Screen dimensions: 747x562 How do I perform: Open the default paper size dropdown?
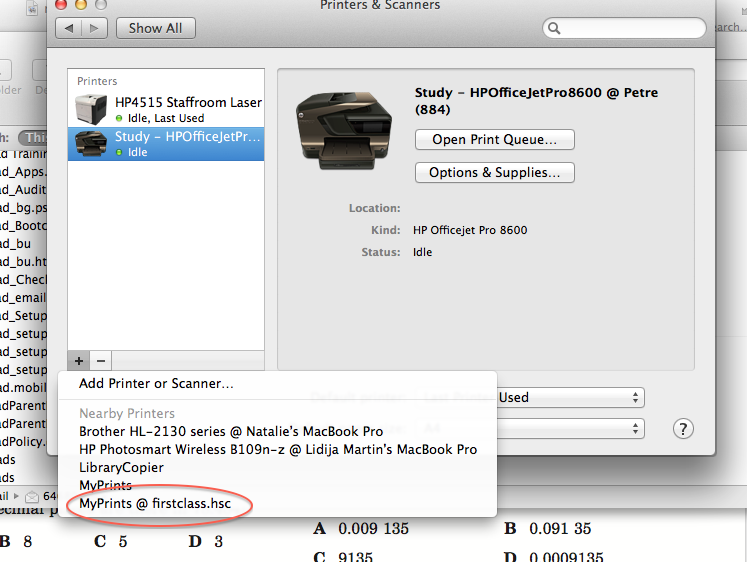point(571,428)
